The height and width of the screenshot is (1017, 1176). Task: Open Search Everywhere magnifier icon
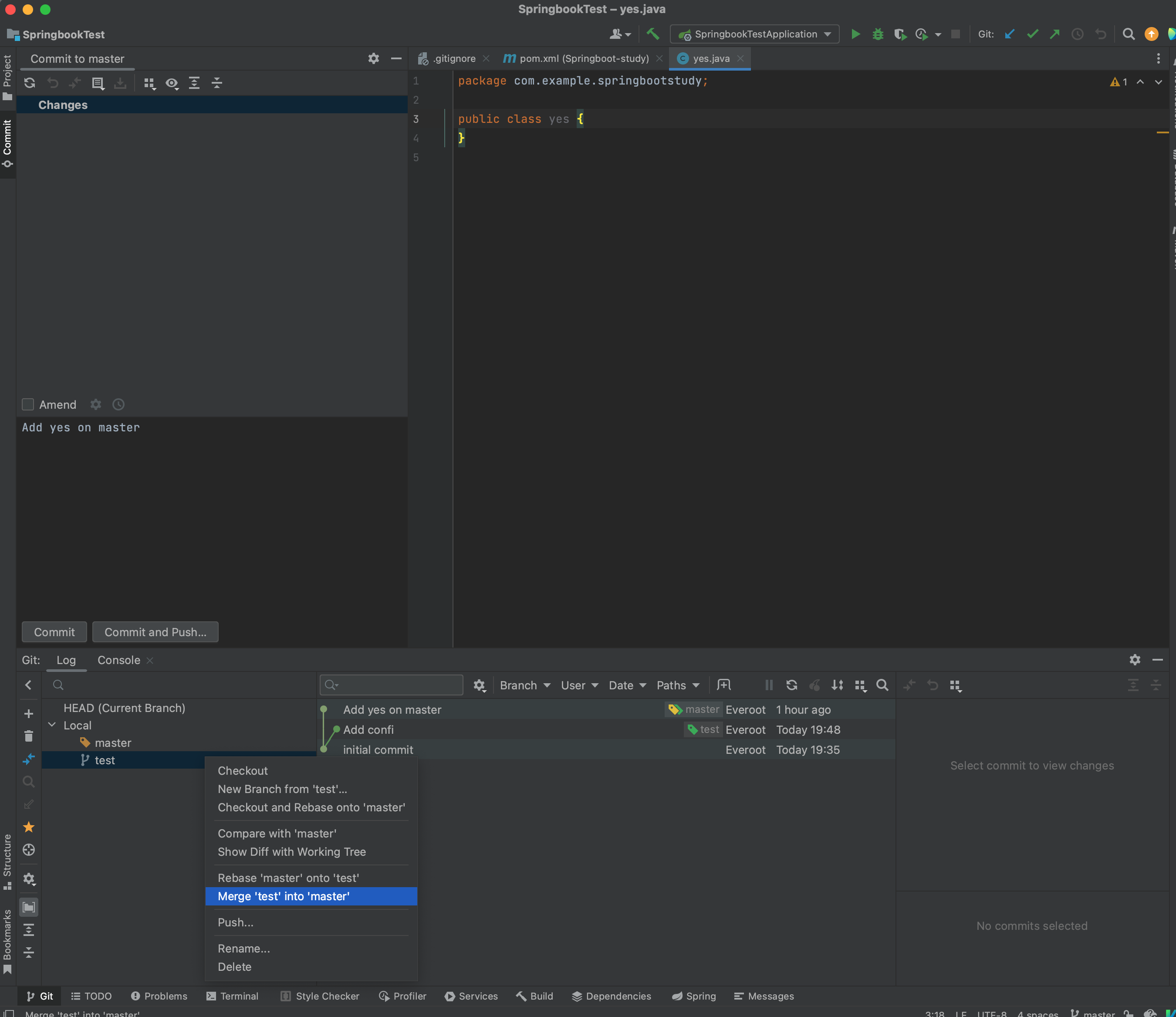click(x=1129, y=34)
